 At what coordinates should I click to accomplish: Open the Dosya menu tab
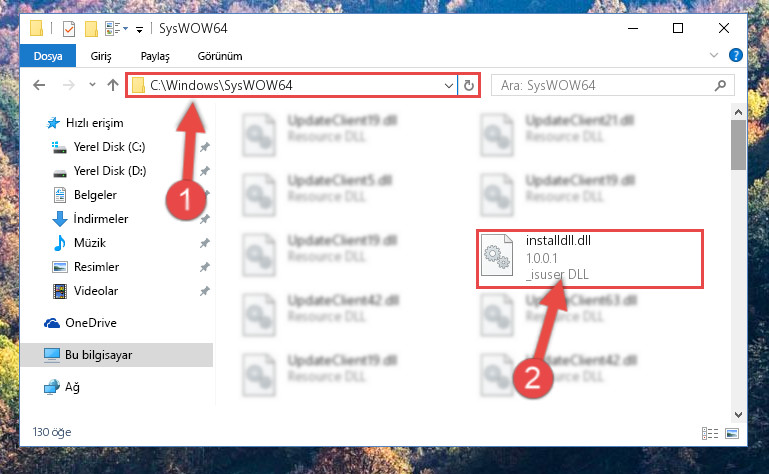[48, 56]
